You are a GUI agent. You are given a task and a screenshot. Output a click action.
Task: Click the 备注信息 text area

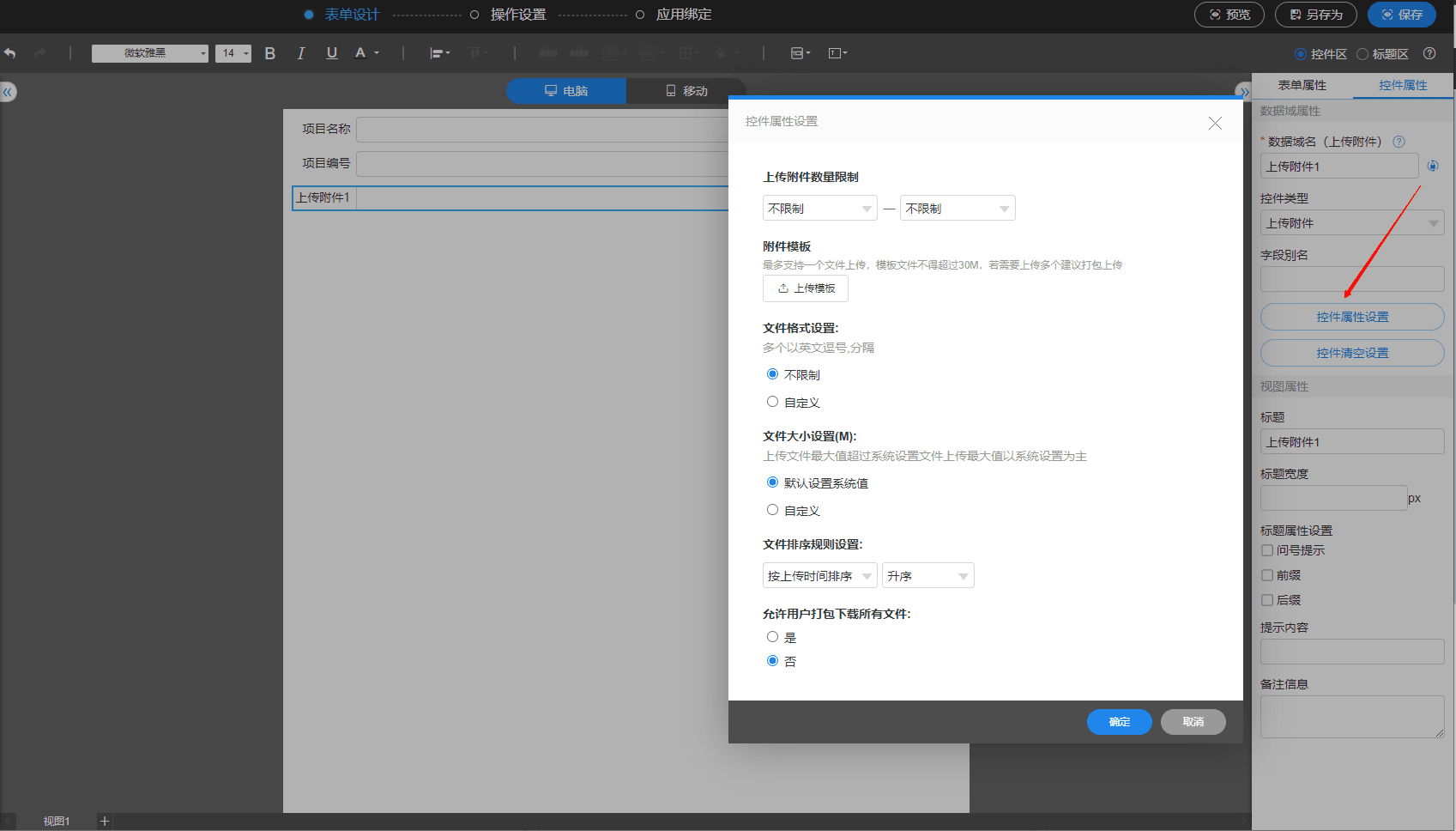coord(1352,717)
